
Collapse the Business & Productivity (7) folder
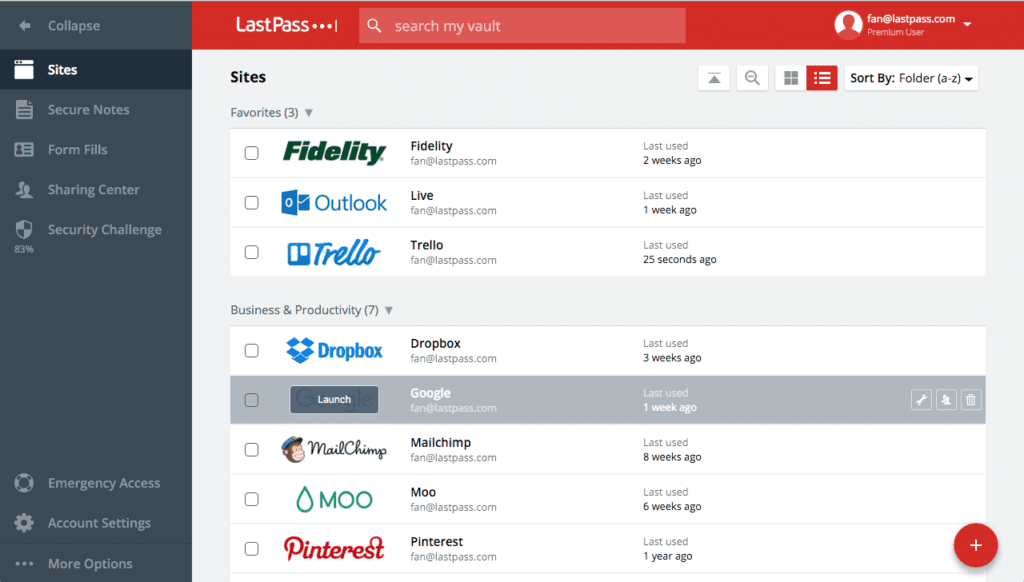(389, 310)
